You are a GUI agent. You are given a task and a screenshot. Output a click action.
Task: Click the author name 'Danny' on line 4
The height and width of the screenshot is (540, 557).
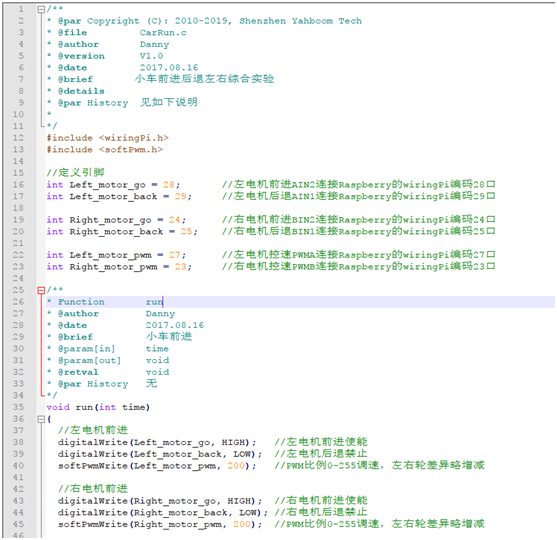(x=154, y=44)
